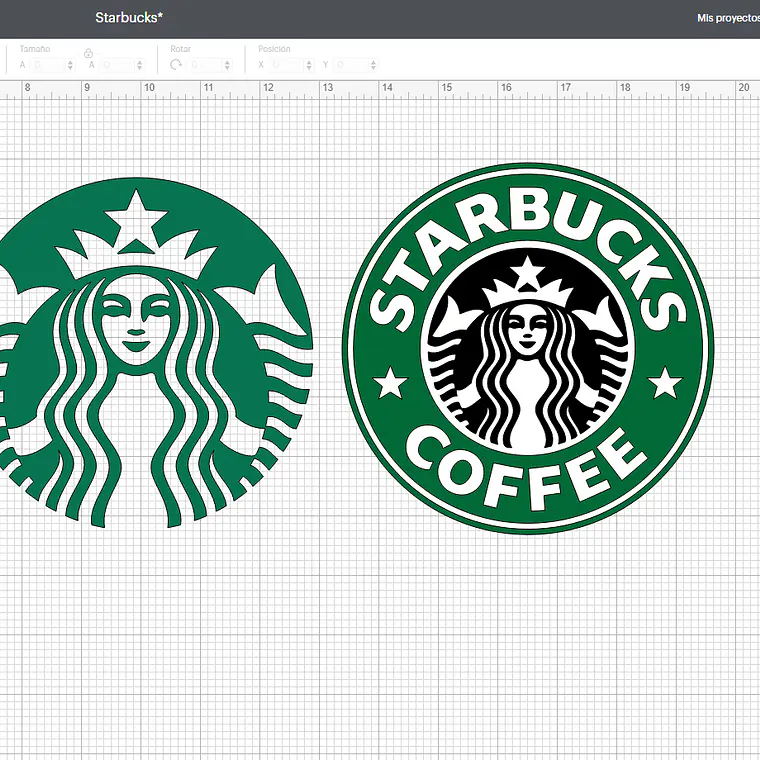Click the X position stepper arrows
Viewport: 760px width, 760px height.
tap(309, 65)
